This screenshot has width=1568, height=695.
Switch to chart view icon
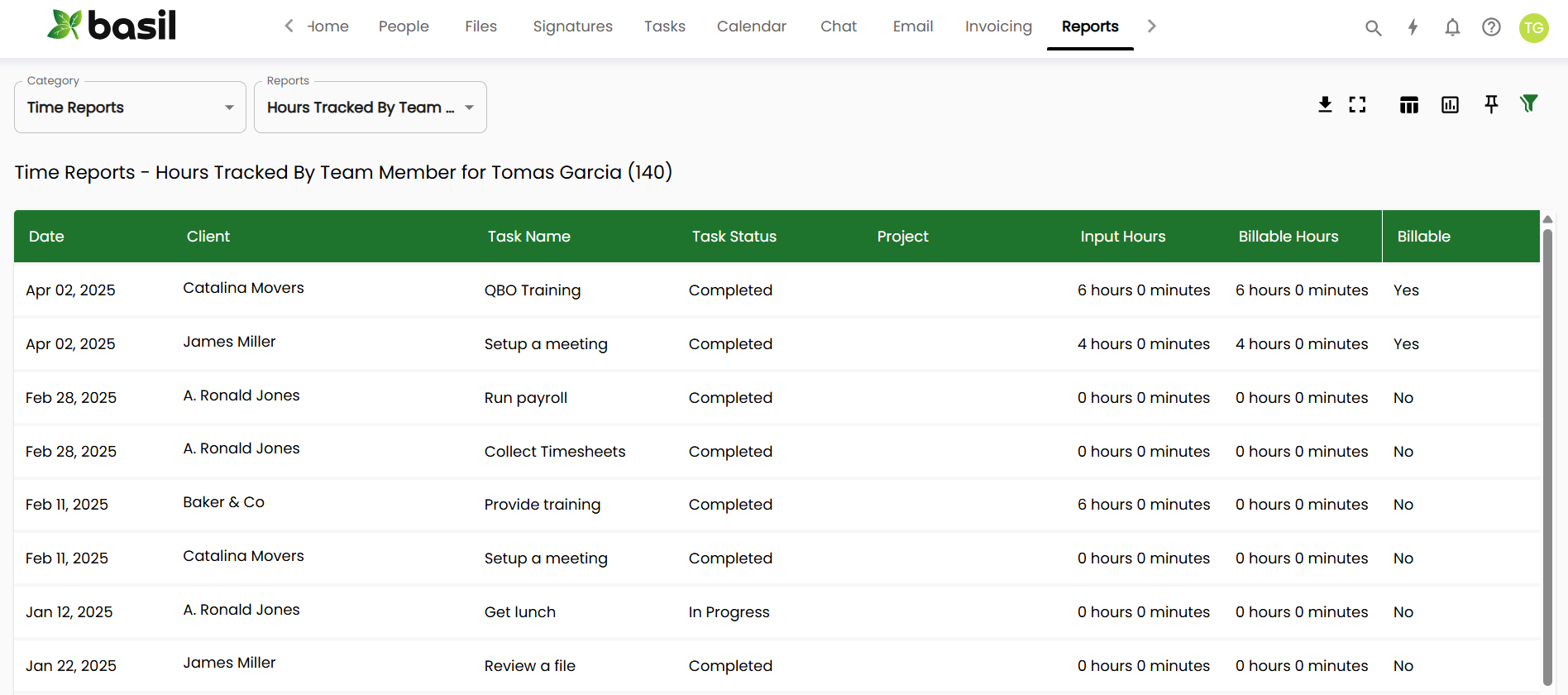click(x=1450, y=104)
